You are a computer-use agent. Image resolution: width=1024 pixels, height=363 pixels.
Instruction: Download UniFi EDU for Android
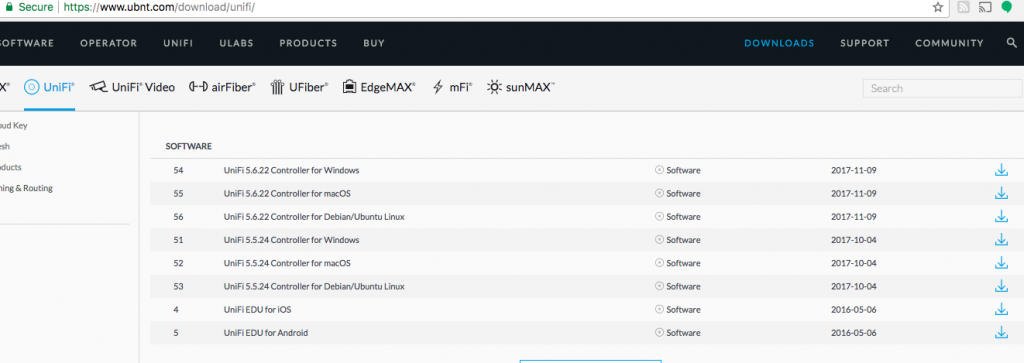click(1000, 333)
